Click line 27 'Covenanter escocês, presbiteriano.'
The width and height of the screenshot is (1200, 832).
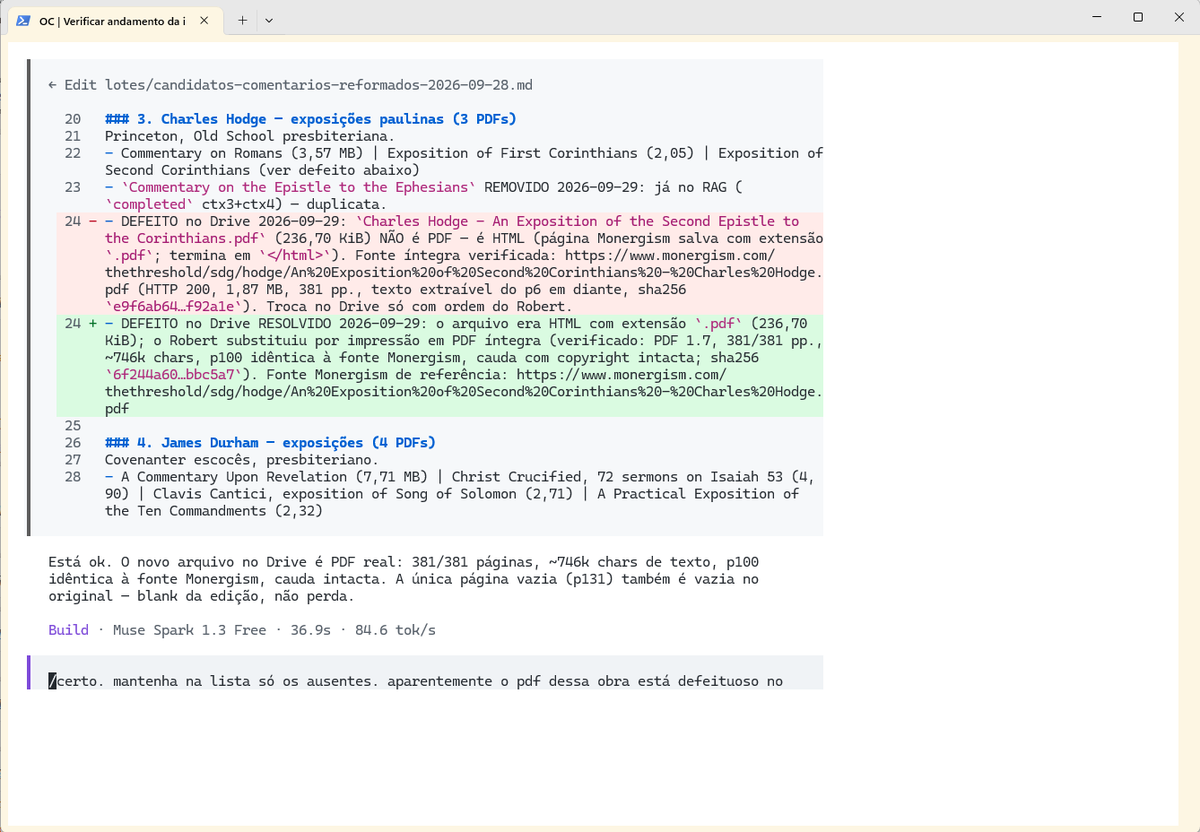[x=241, y=459]
